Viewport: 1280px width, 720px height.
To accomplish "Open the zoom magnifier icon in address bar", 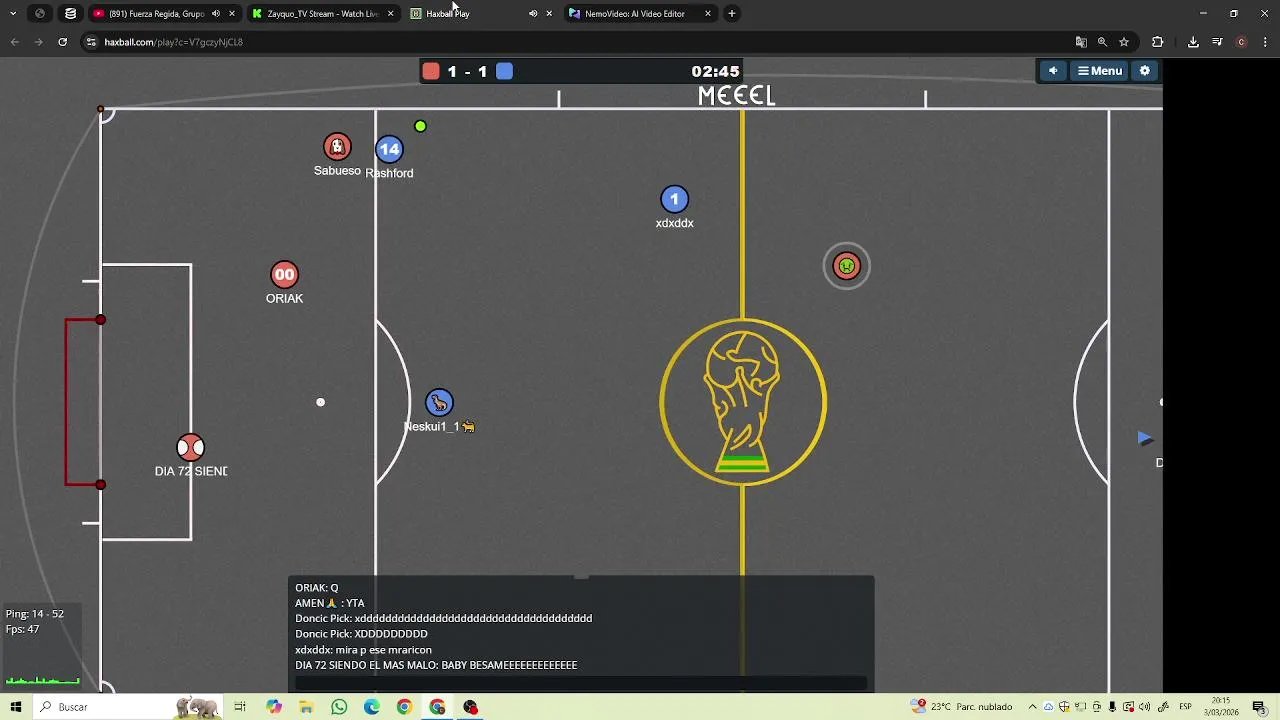I will pyautogui.click(x=1102, y=42).
